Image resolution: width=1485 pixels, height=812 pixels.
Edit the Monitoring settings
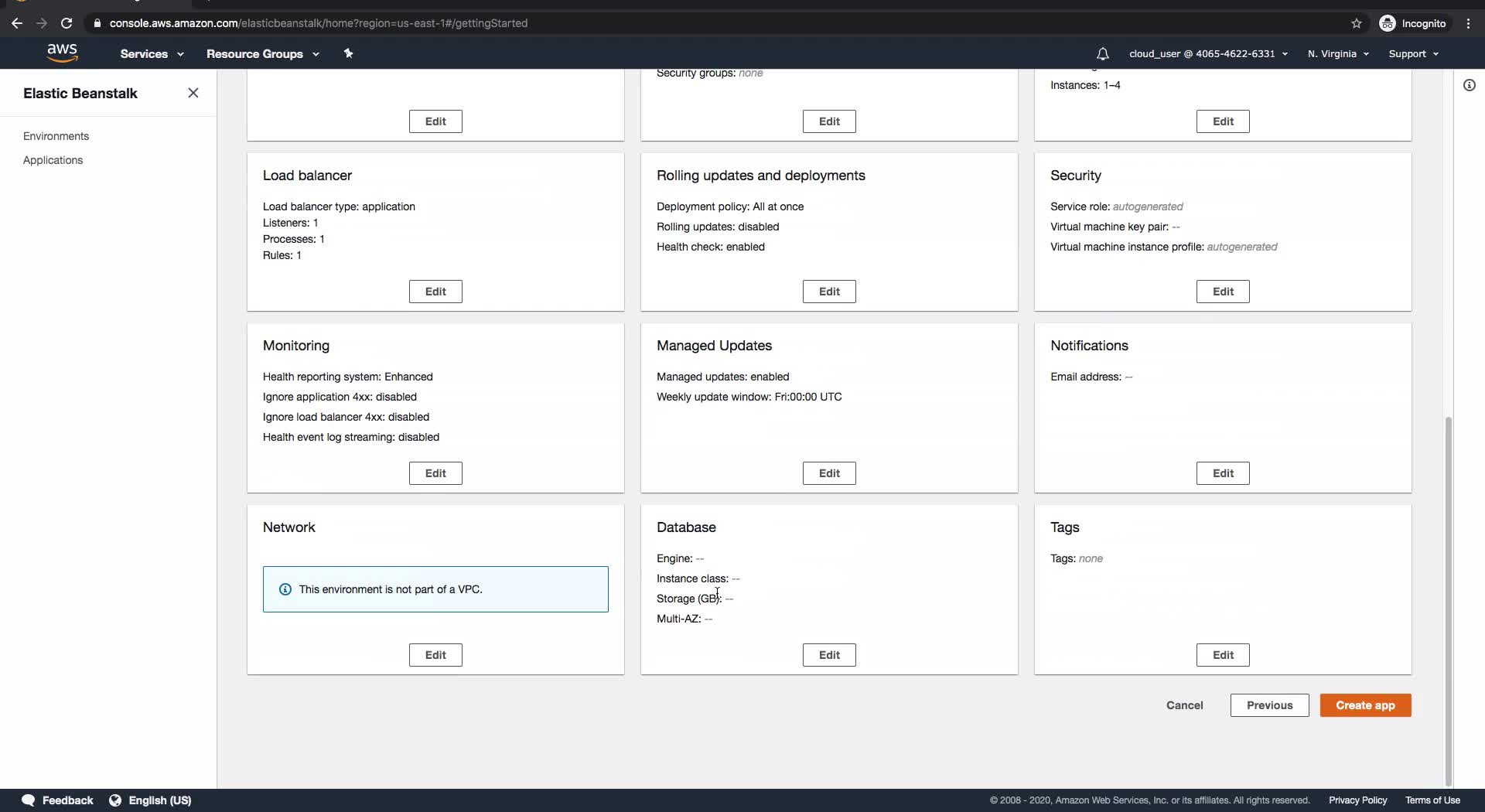click(x=435, y=473)
